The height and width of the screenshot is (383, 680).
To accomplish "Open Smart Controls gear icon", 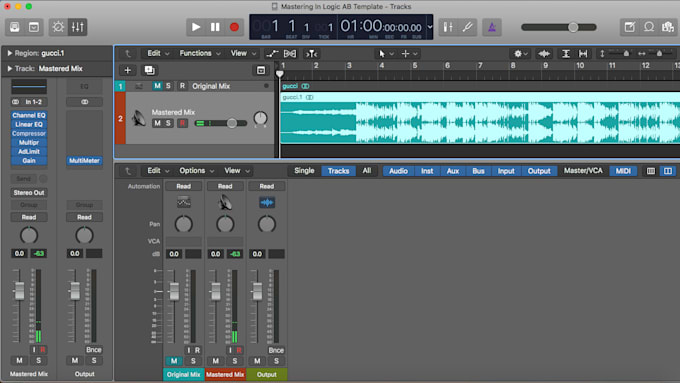I will [58, 27].
